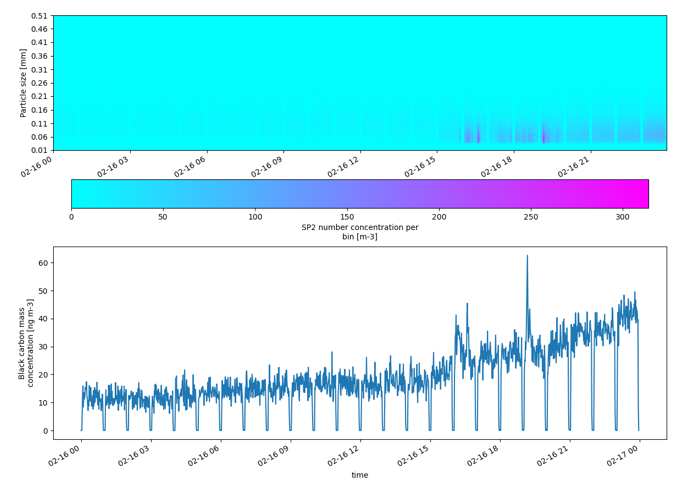Click '02-16 06' tick under the heatmap
Viewport: 690px width, 495px height.
tap(190, 166)
